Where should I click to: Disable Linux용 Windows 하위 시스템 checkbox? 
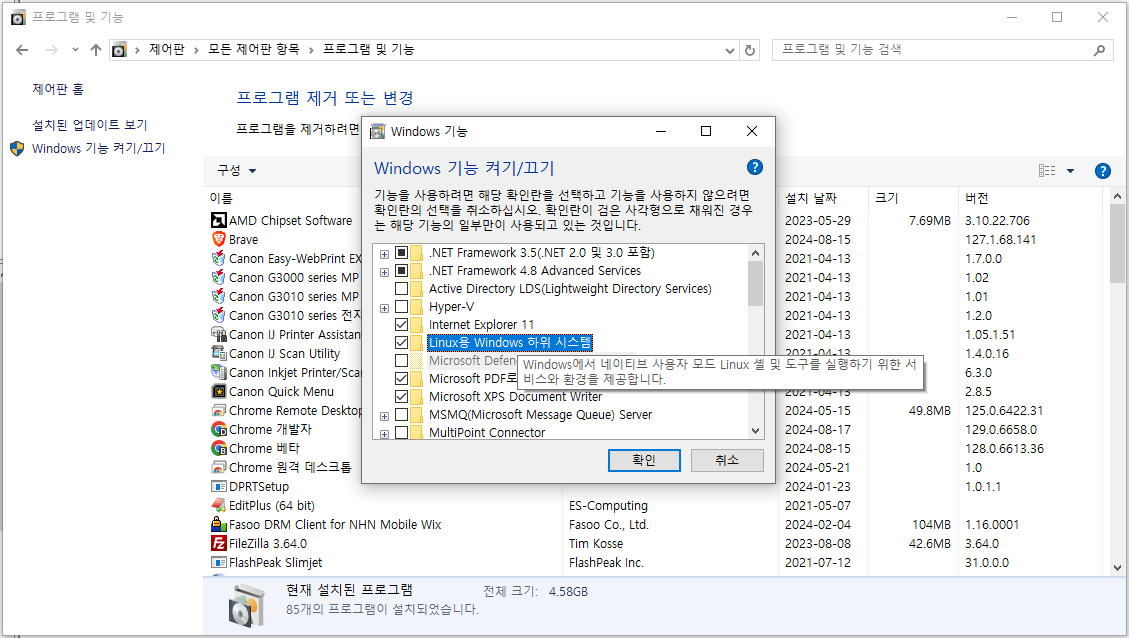403,342
